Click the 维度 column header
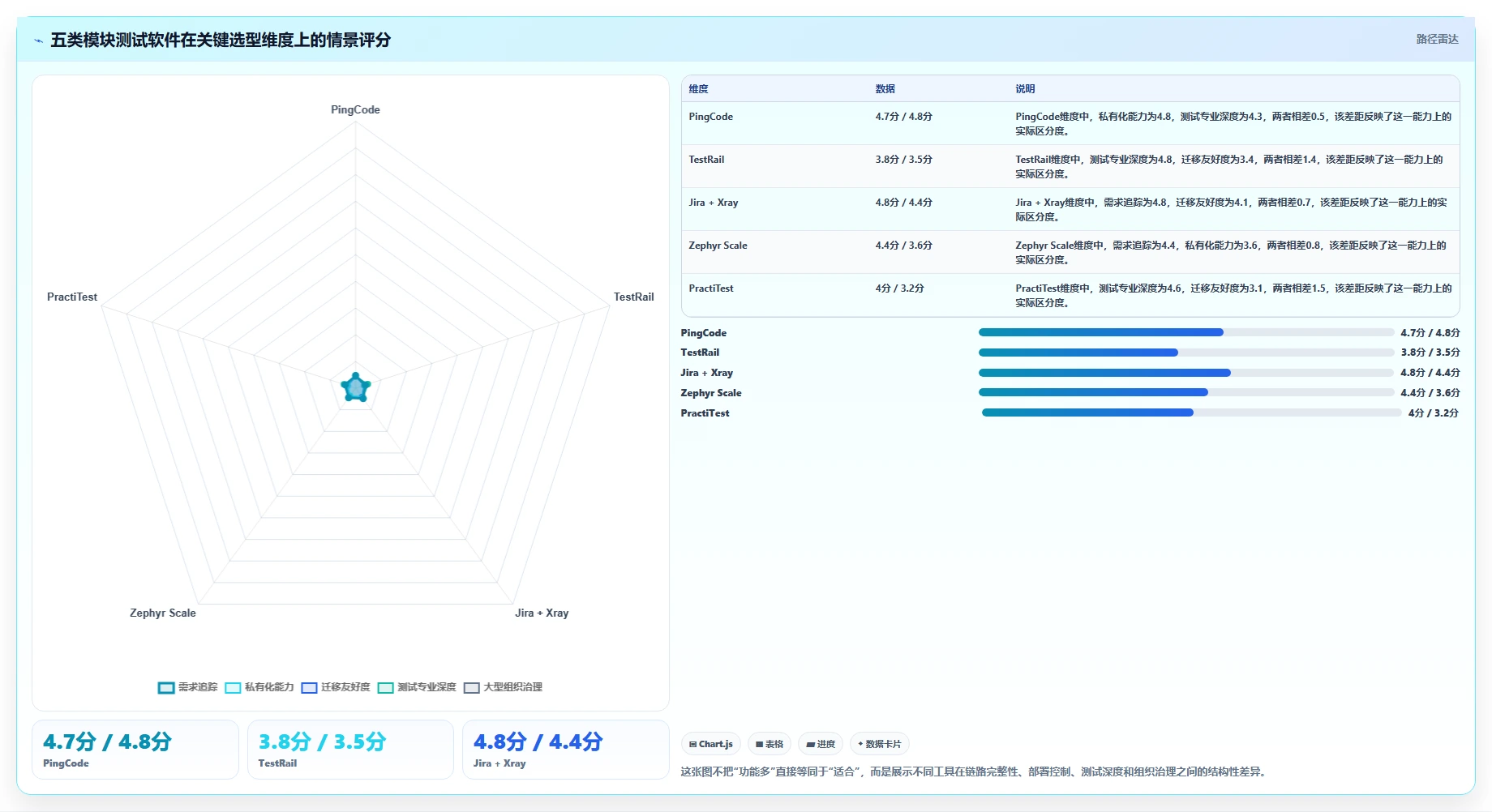The width and height of the screenshot is (1492, 812). pos(698,89)
